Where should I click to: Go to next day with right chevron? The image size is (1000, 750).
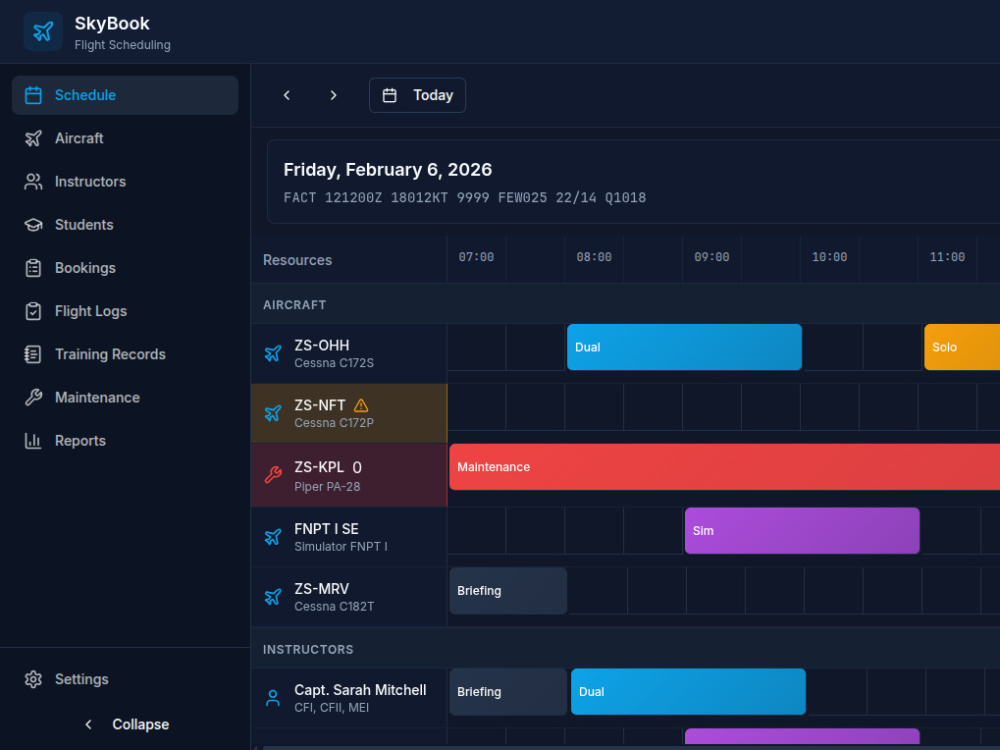tap(333, 95)
